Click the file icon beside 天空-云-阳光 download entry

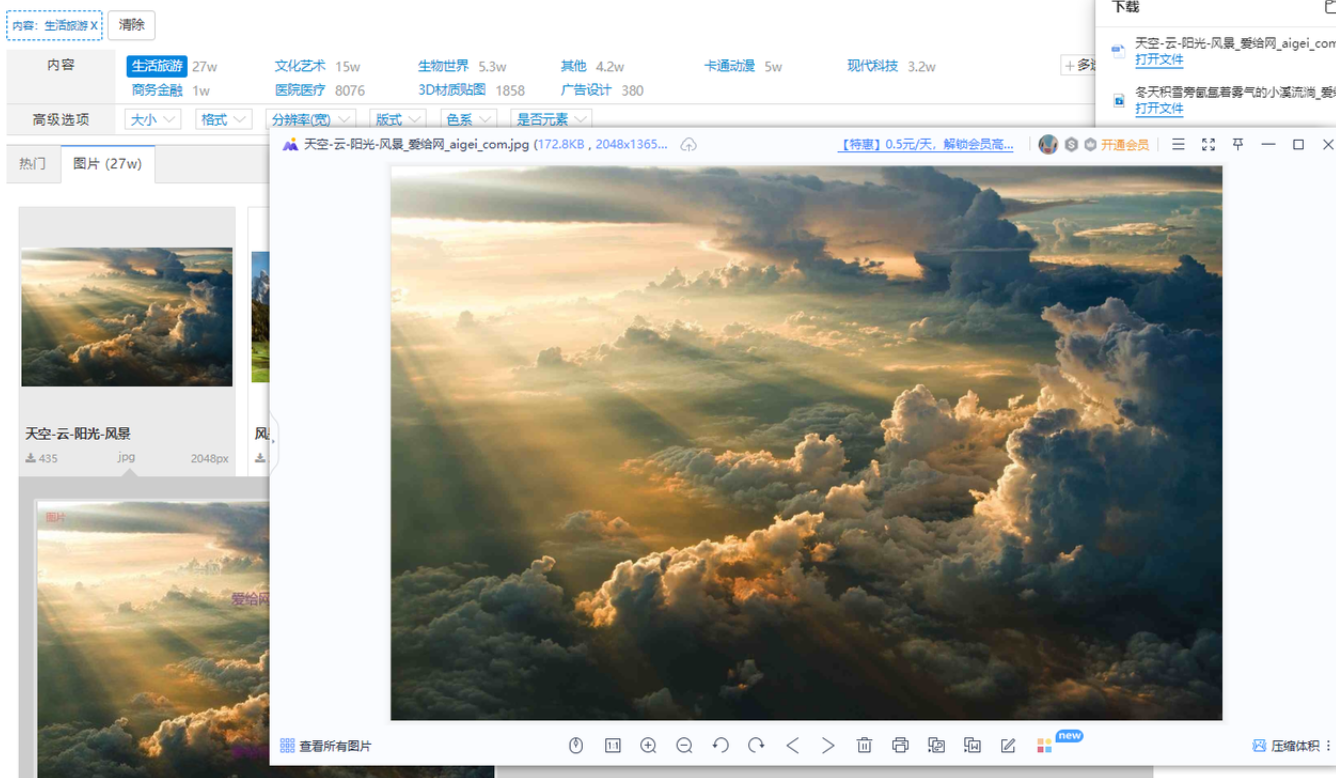pyautogui.click(x=1119, y=51)
